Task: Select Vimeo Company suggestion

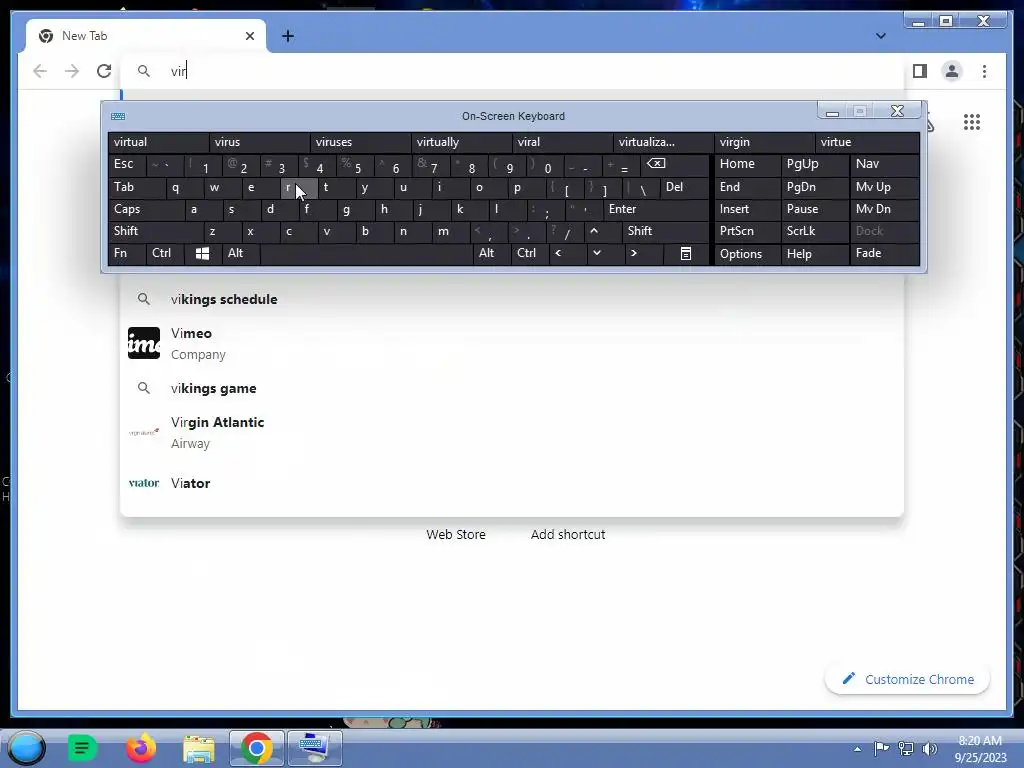Action: coord(512,344)
